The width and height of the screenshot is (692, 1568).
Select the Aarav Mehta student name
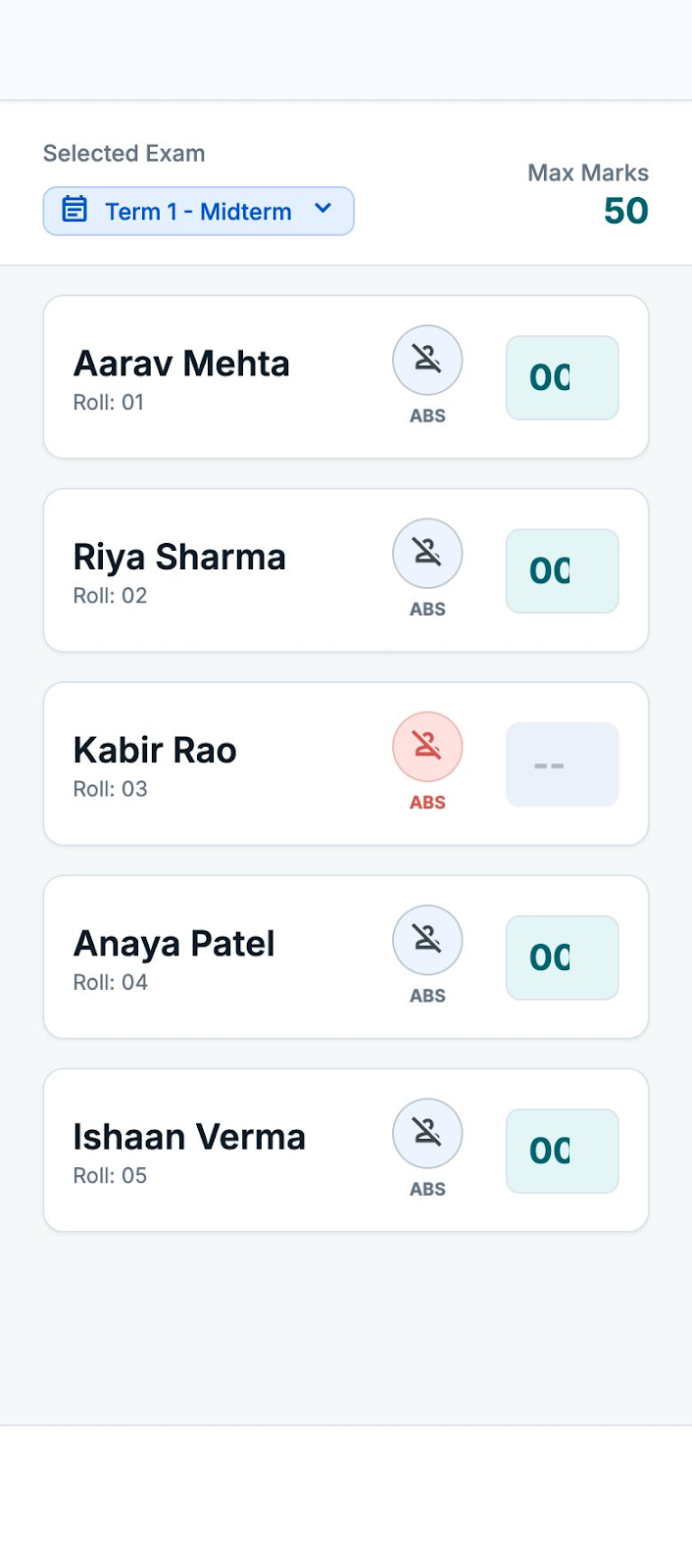181,364
